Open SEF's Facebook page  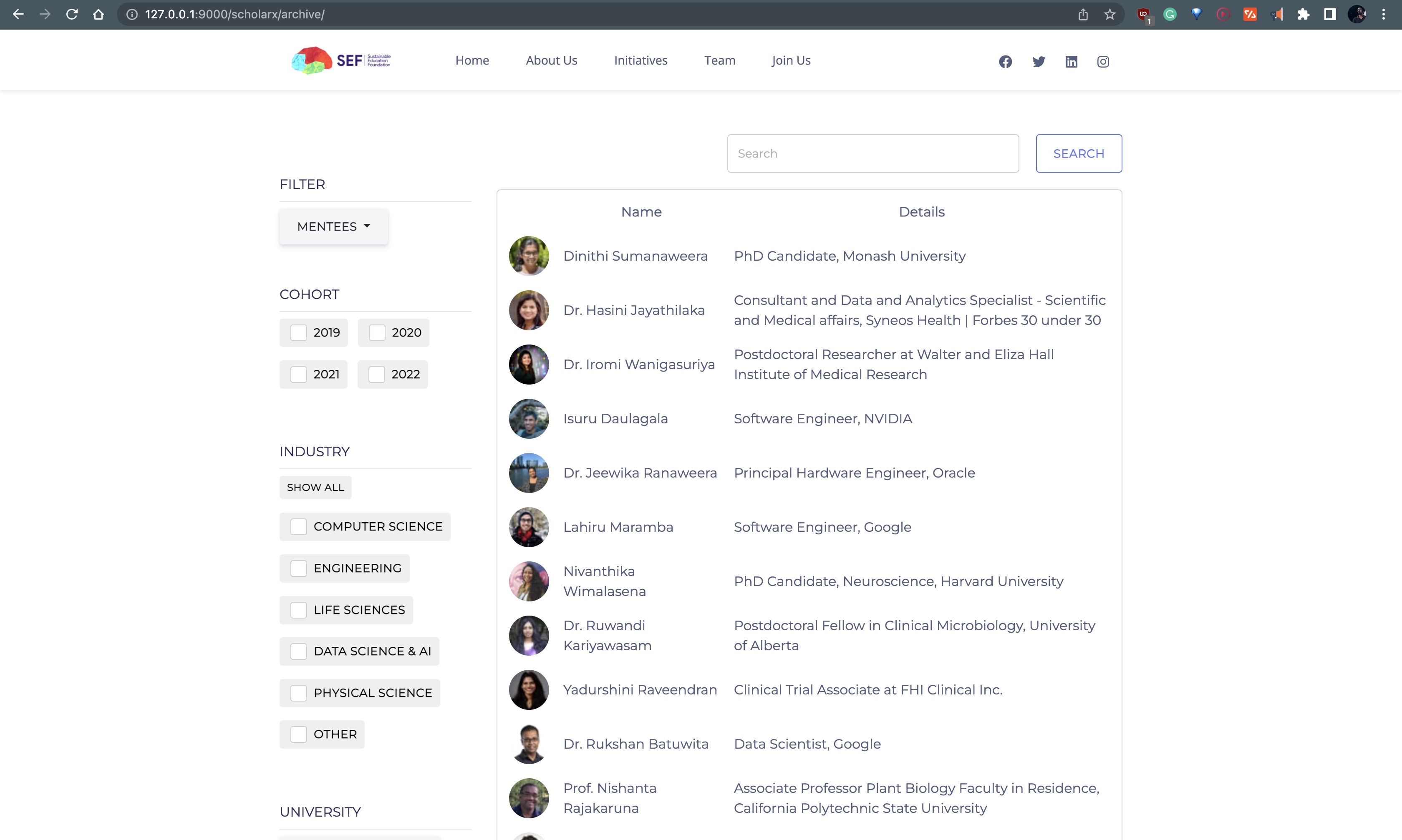[x=1005, y=61]
